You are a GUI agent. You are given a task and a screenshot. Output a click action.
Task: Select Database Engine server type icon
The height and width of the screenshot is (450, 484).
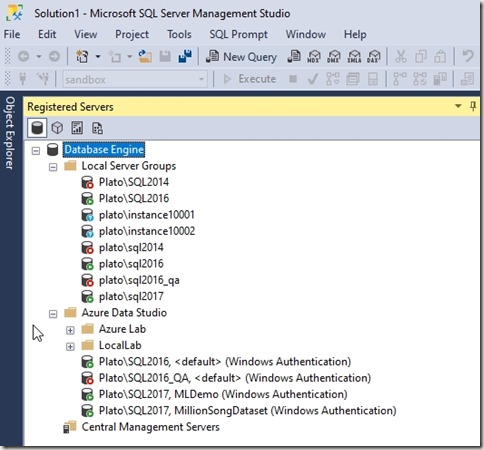tap(37, 128)
